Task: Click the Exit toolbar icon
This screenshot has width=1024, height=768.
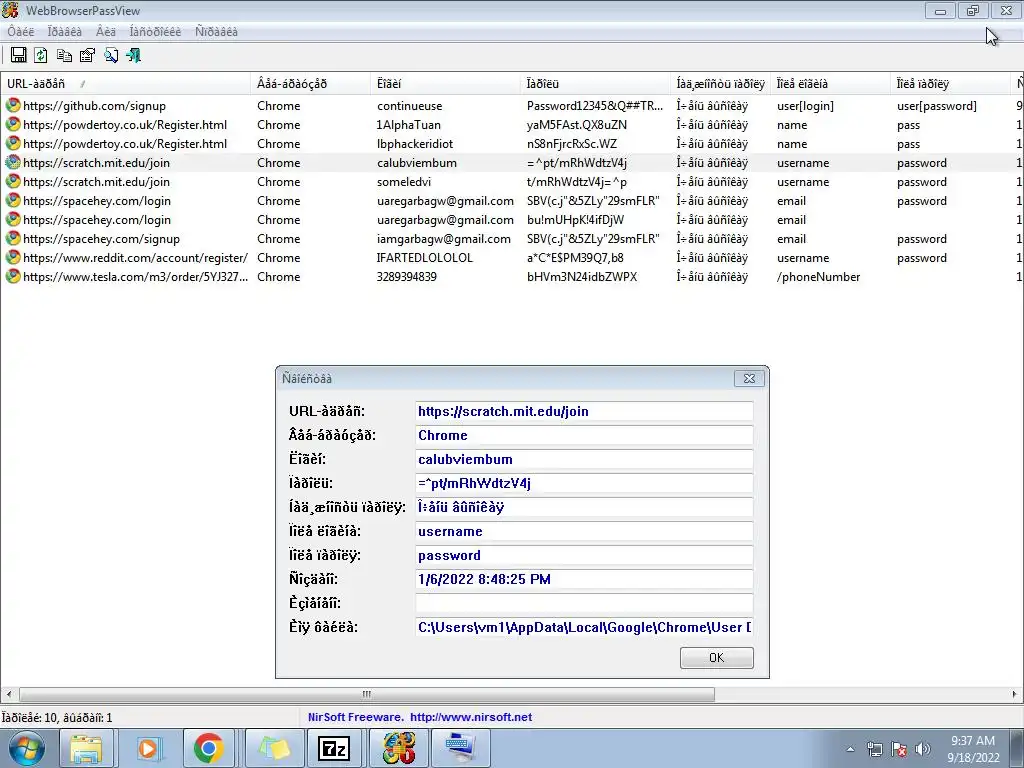Action: (134, 56)
